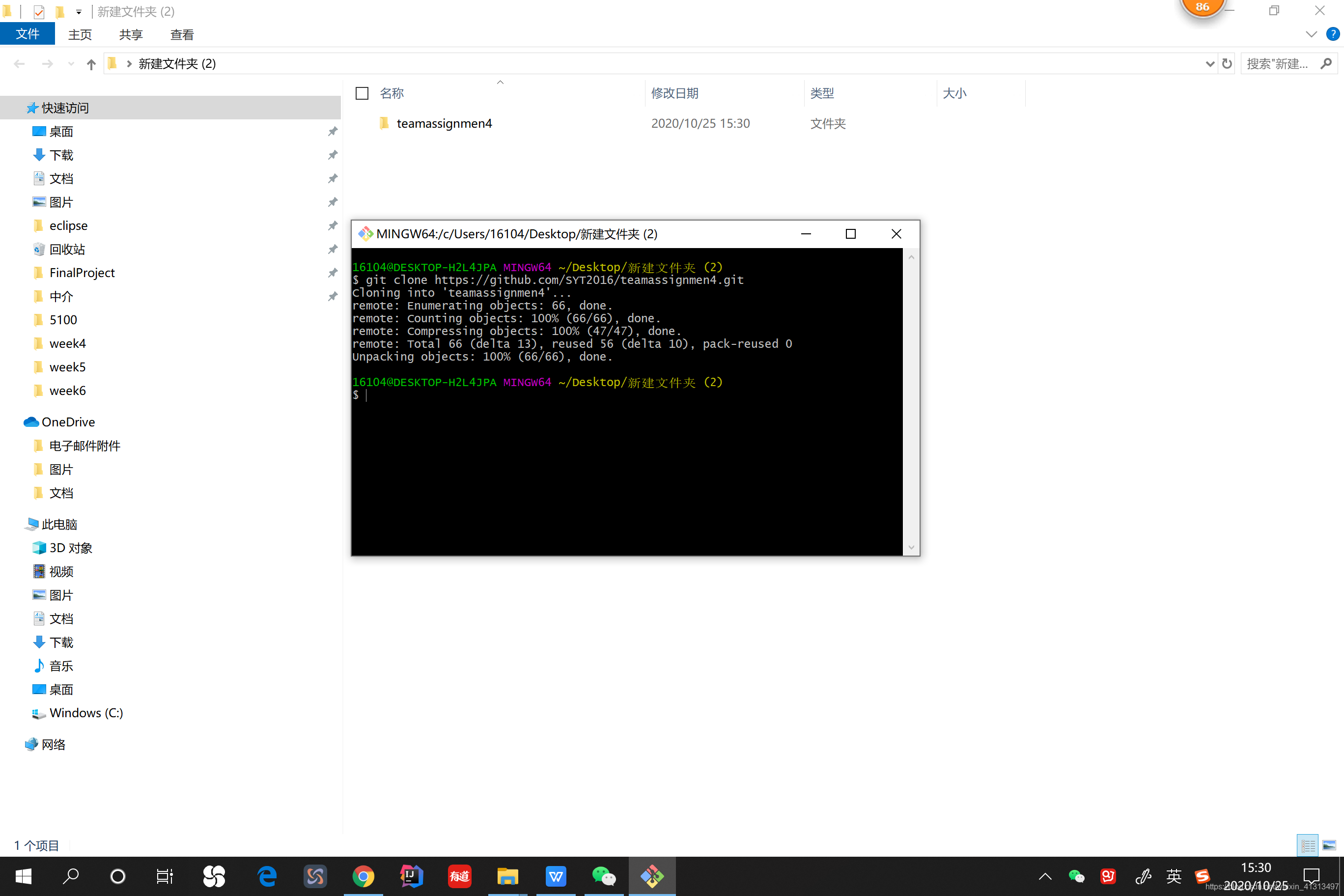Toggle 英 input language indicator
Screen dimensions: 1344x896
pyautogui.click(x=1173, y=876)
